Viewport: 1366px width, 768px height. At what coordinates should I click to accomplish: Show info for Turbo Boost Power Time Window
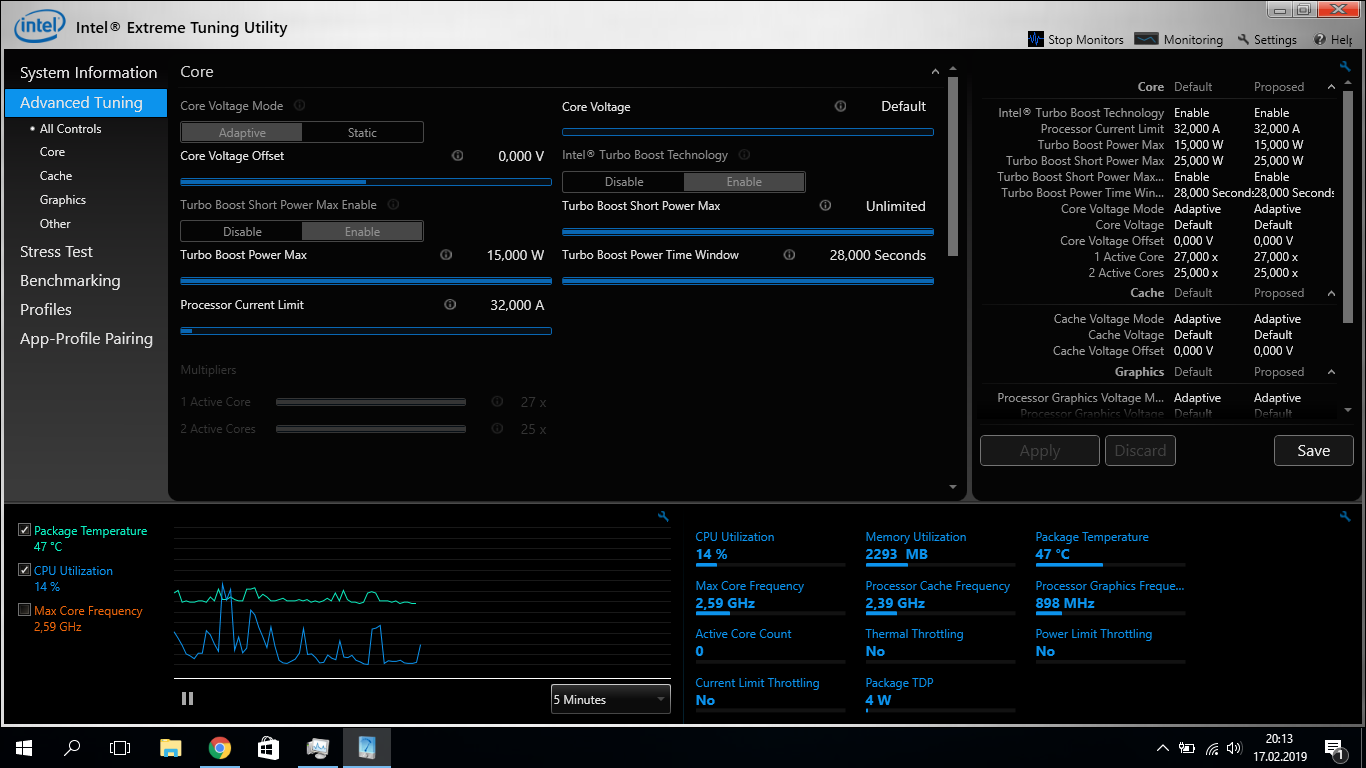click(x=789, y=254)
